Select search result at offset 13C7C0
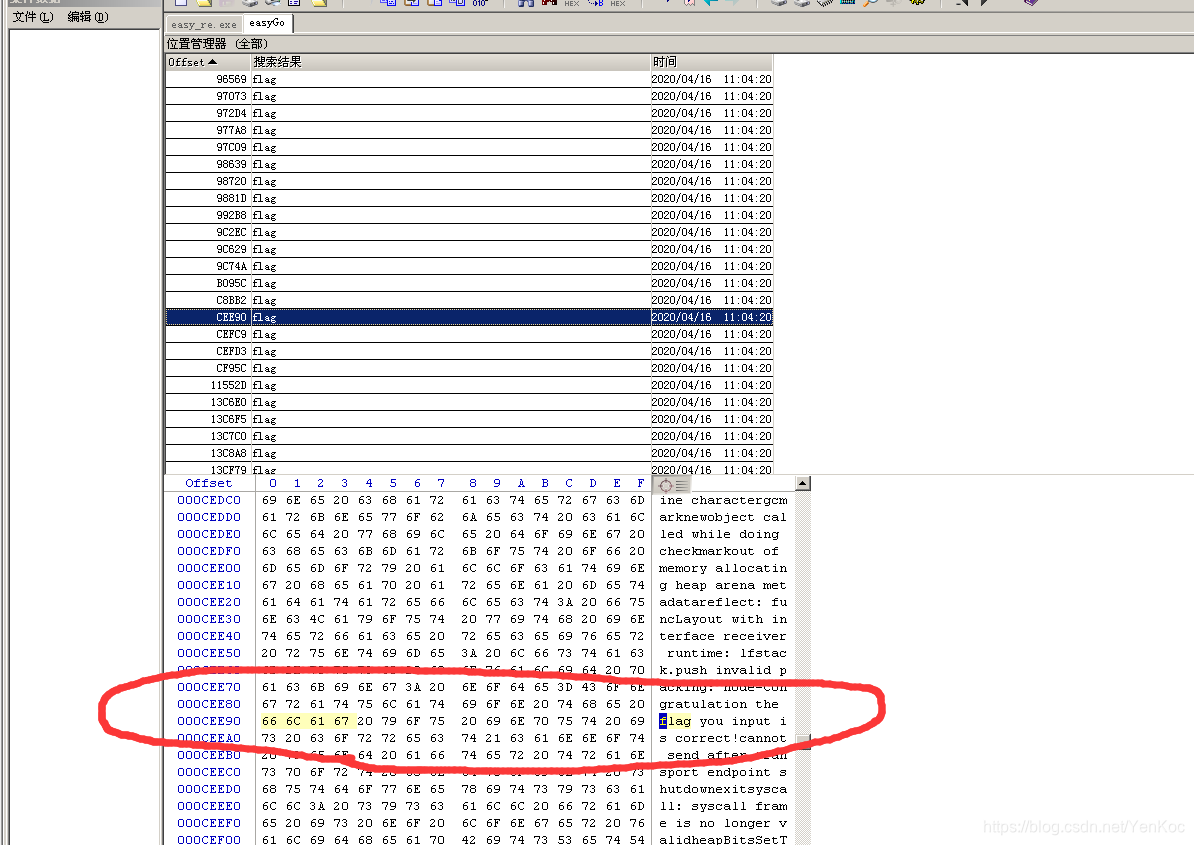This screenshot has height=845, width=1194. 469,436
